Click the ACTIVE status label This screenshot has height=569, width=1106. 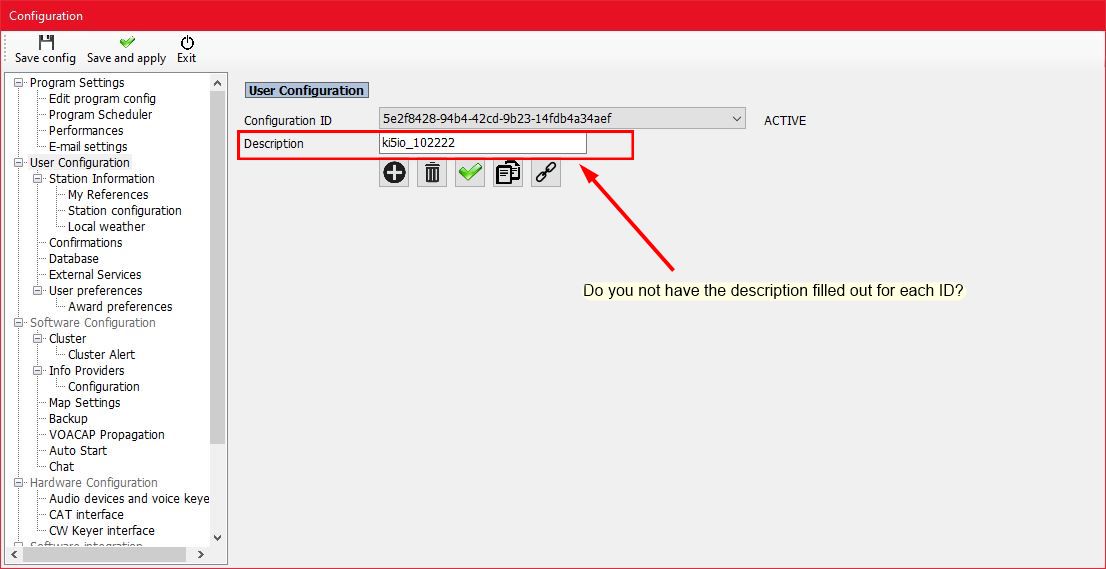pos(785,121)
